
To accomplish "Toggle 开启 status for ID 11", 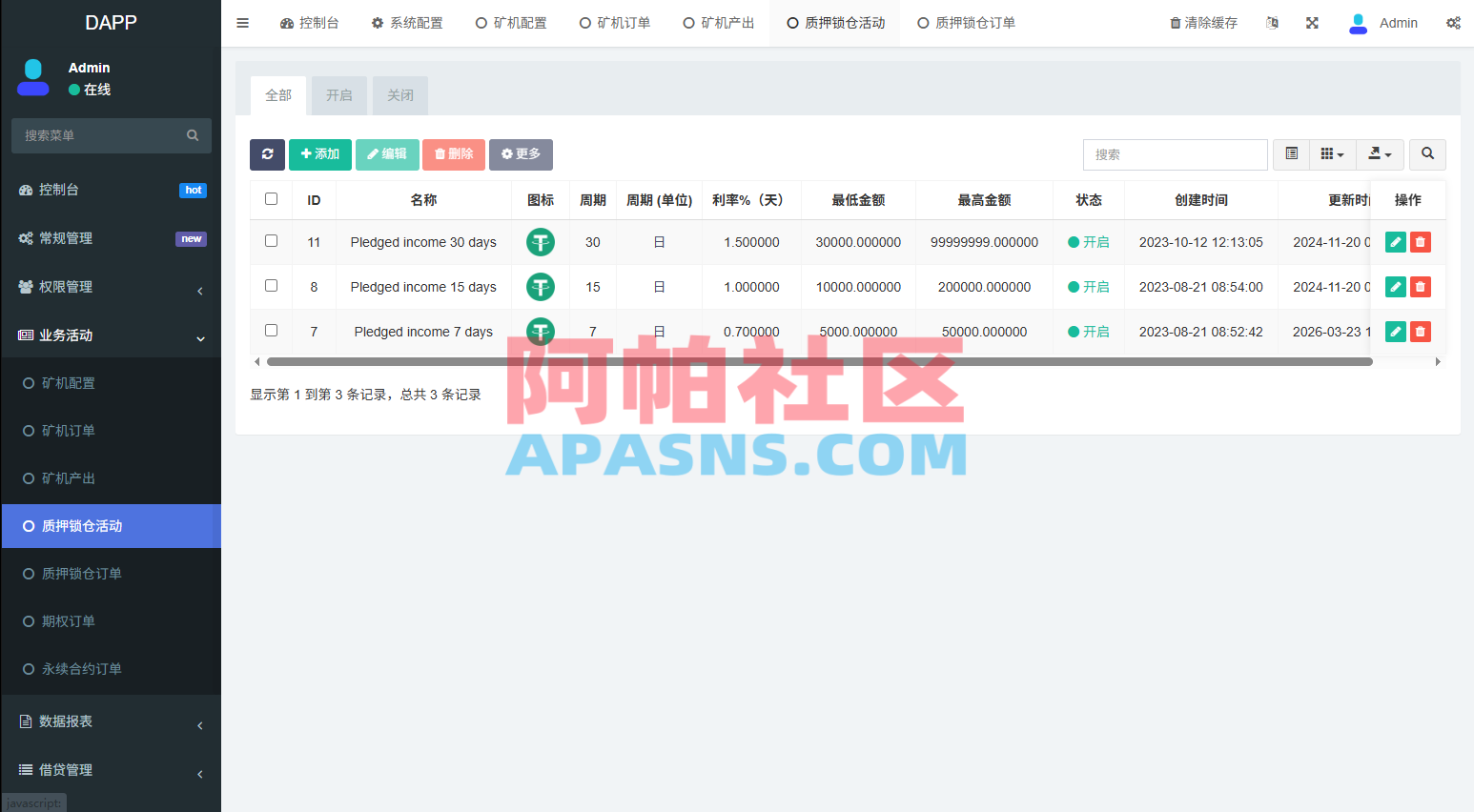I will point(1088,242).
